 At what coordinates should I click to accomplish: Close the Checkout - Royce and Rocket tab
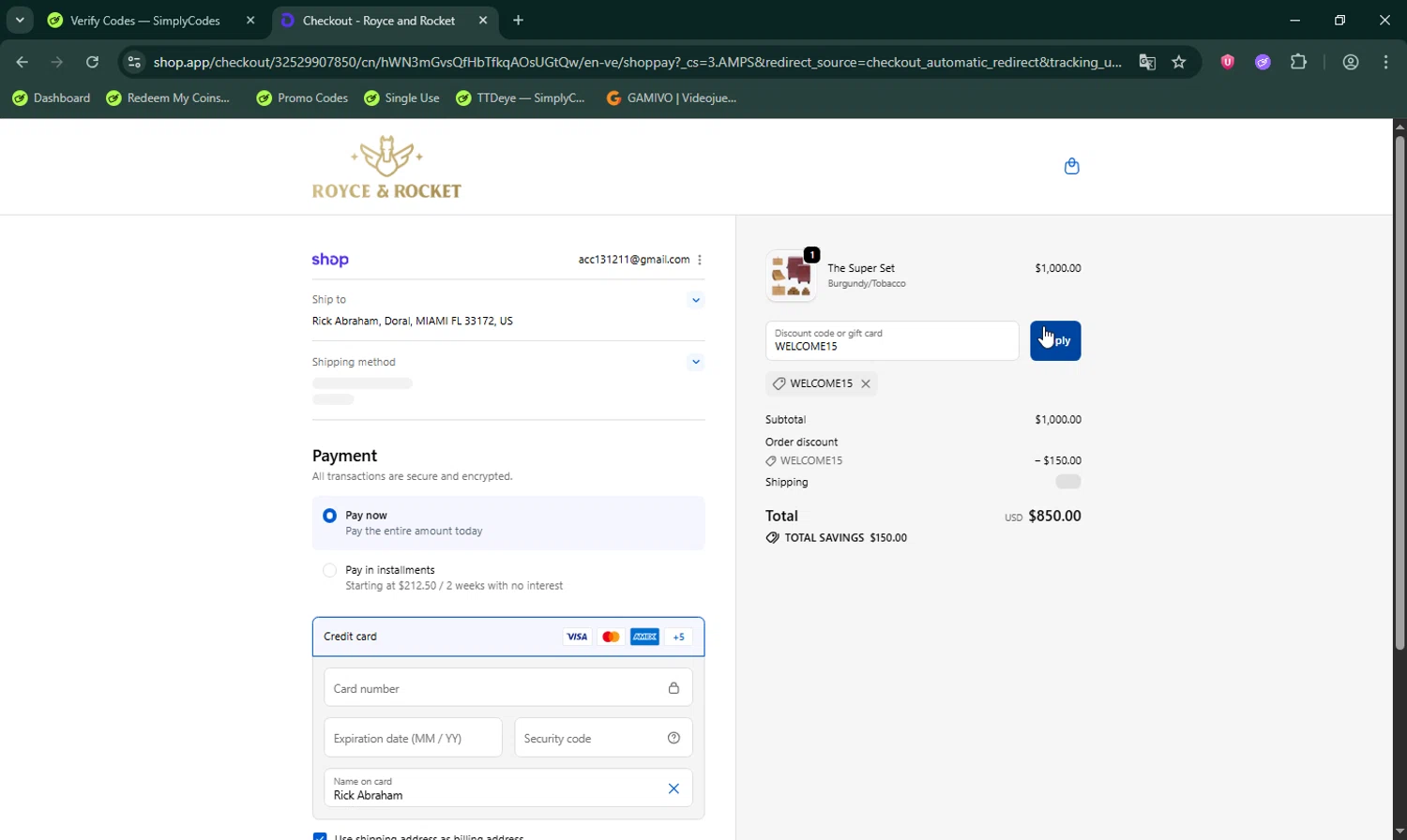tap(483, 20)
